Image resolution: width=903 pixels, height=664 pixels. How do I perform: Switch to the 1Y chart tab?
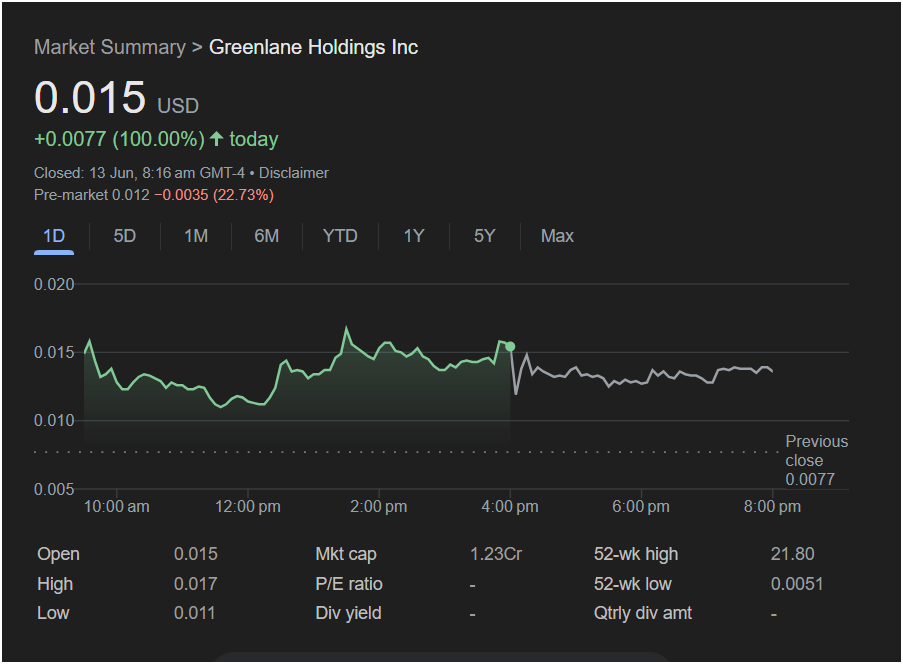coord(413,236)
